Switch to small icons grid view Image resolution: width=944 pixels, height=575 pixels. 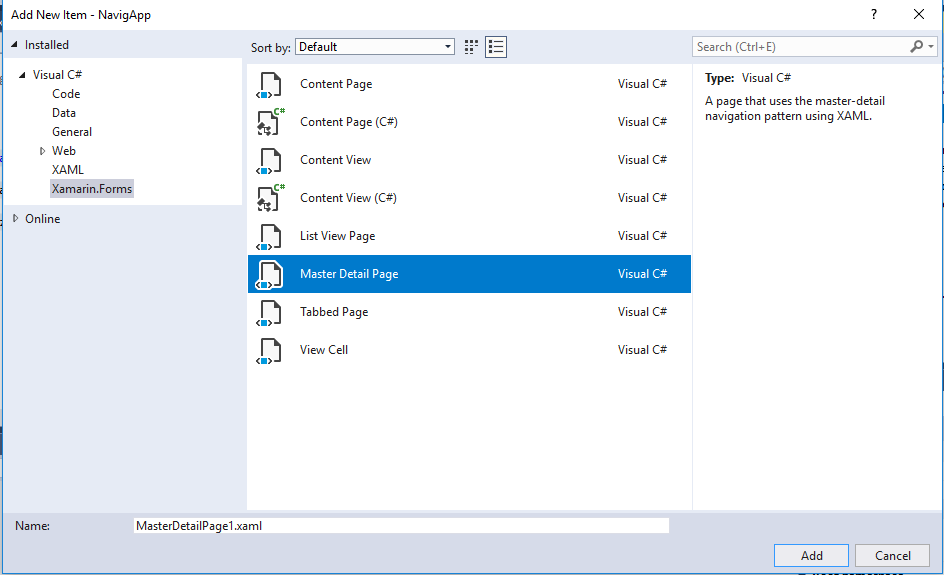[x=472, y=47]
